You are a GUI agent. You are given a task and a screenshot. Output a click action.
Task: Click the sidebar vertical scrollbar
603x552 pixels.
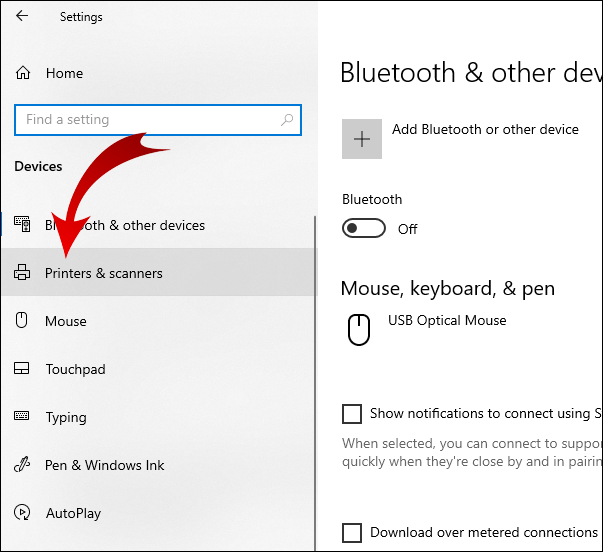click(315, 383)
